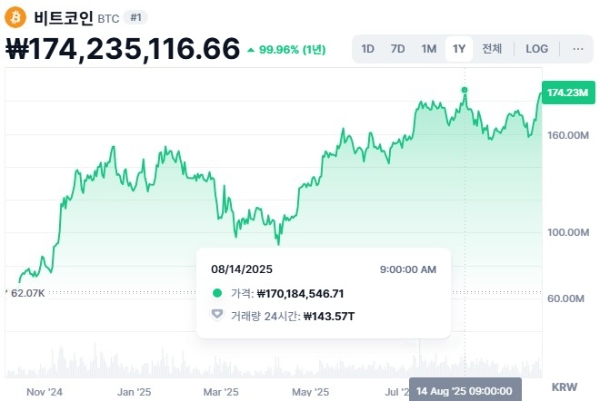Click the ₩174,235,116.66 price text
The image size is (600, 401).
[x=122, y=48]
